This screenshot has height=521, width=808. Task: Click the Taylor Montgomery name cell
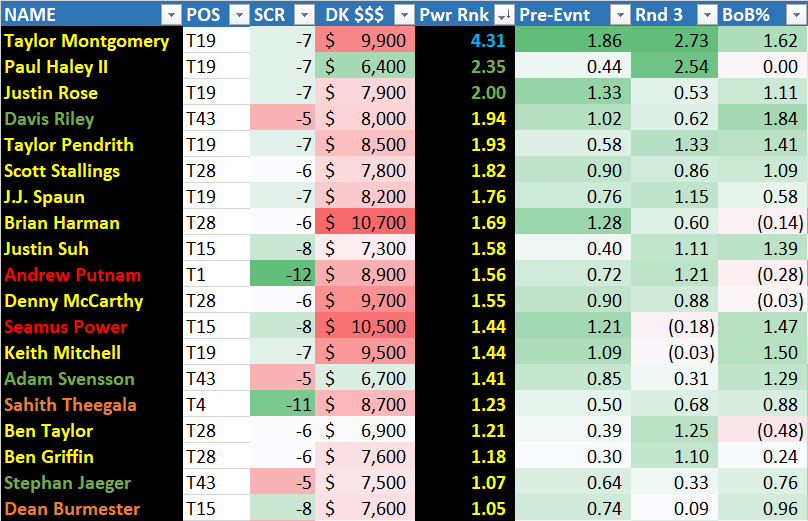point(92,40)
